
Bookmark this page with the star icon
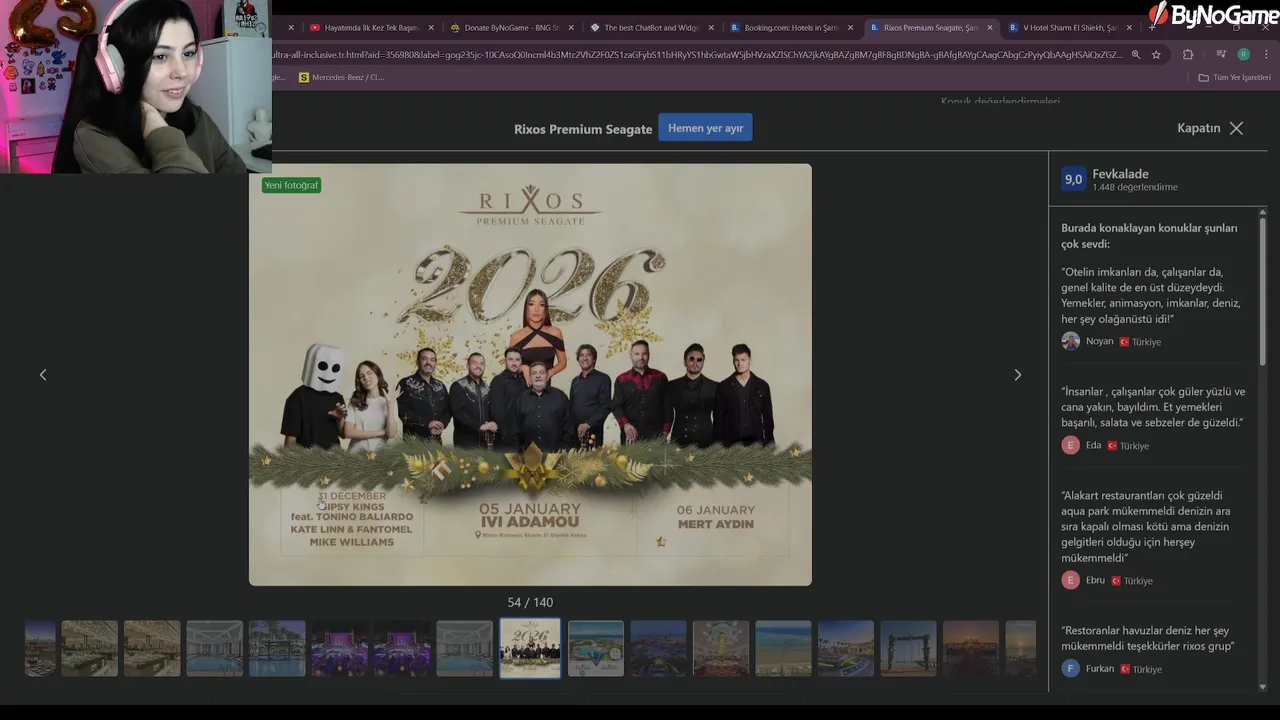click(1156, 55)
